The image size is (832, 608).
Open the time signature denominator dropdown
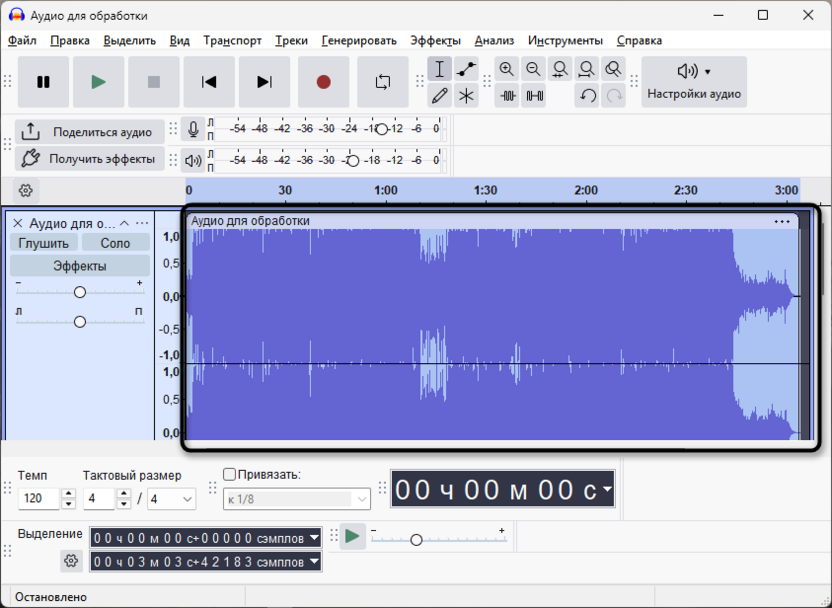click(171, 499)
